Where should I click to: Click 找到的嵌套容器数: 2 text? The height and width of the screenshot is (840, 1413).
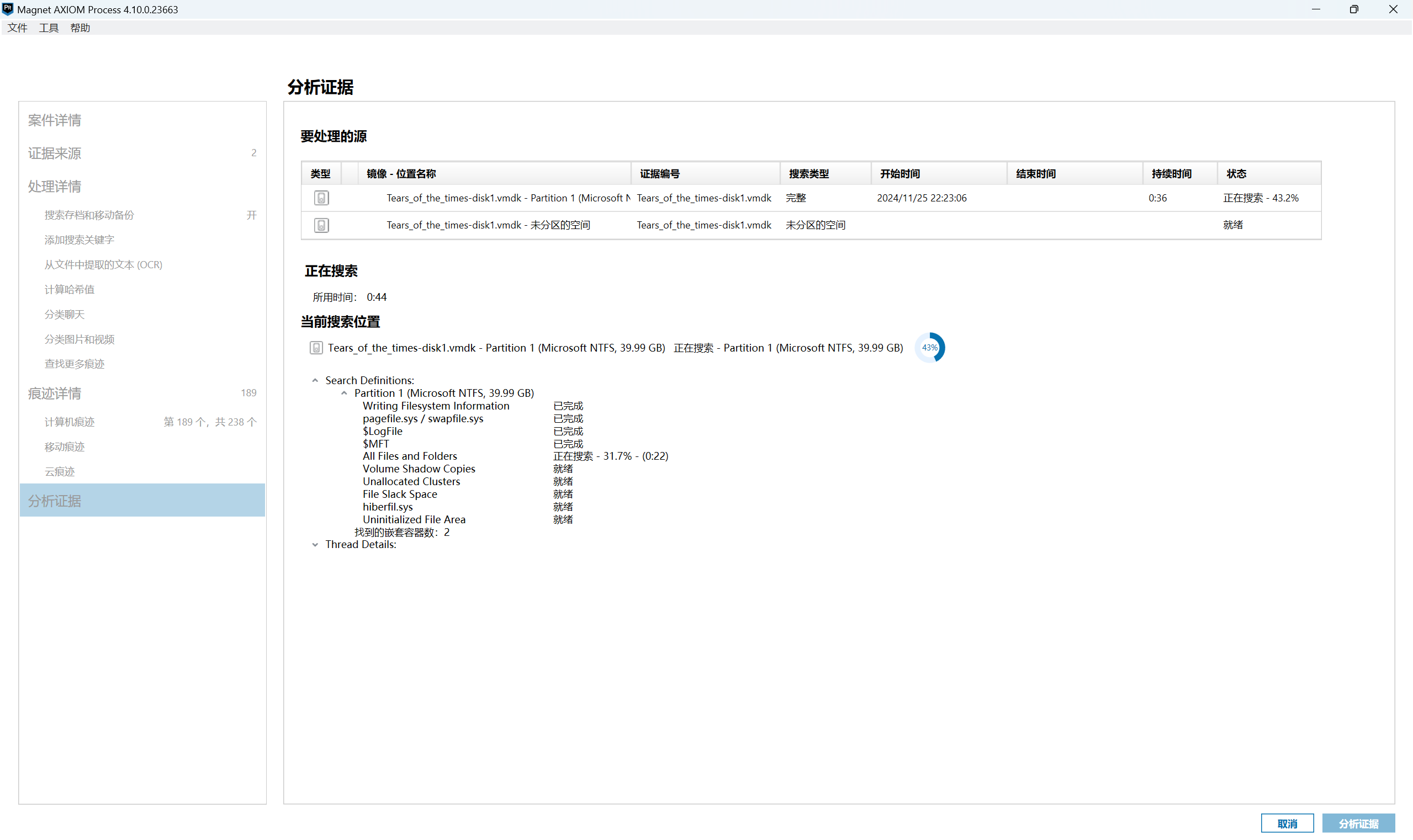coord(401,532)
